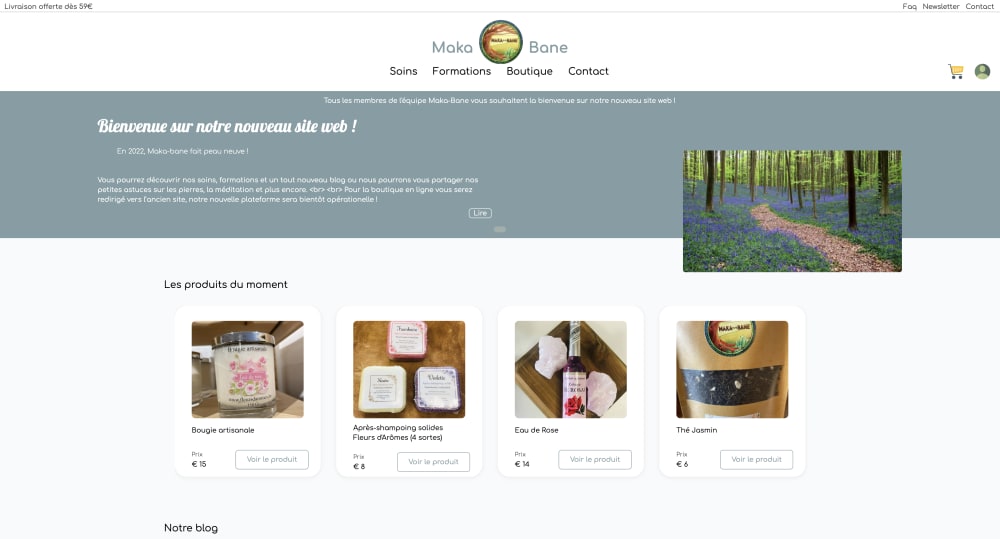
Task: View the Bougie artisanale product
Action: (272, 459)
